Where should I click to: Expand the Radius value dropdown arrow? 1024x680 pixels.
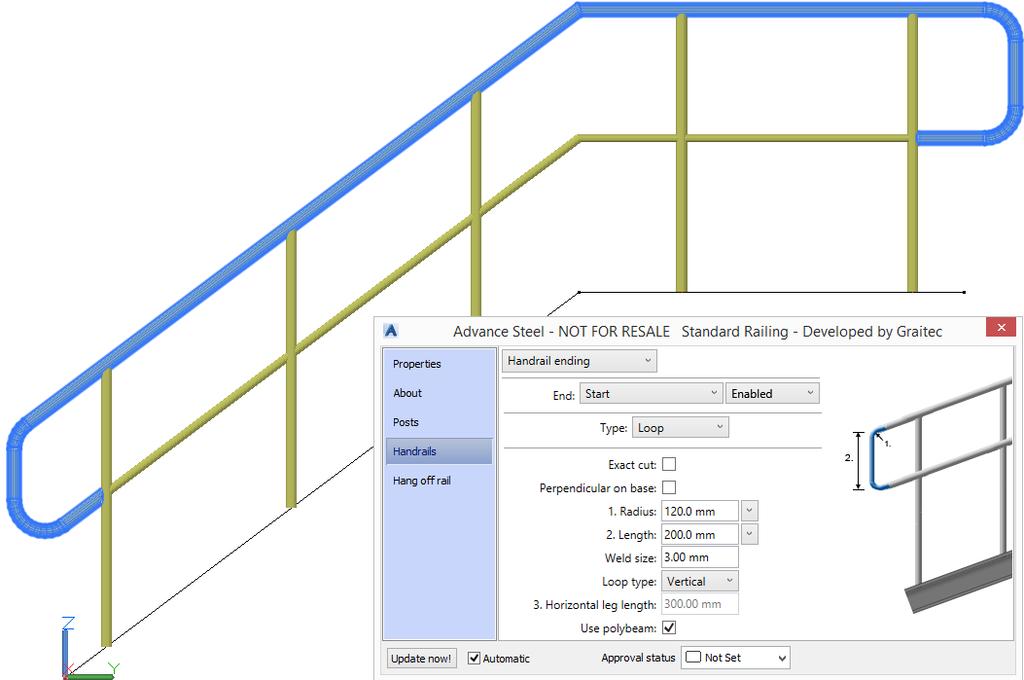[750, 511]
